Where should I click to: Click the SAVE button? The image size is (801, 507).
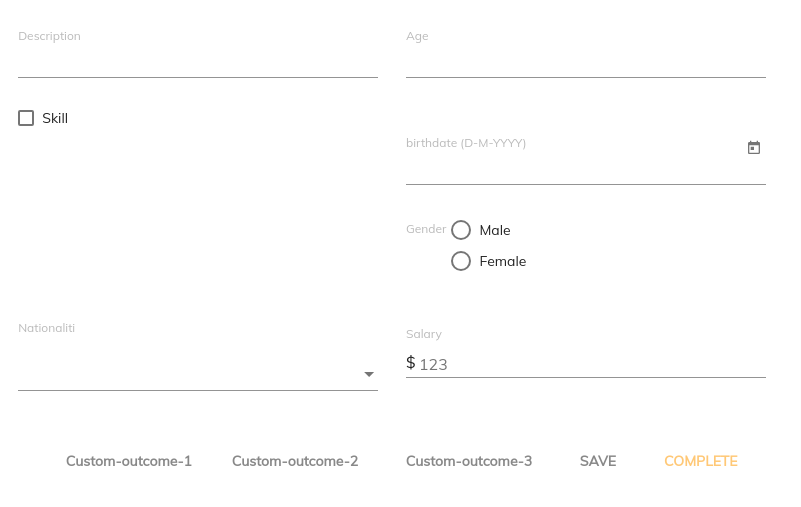[x=598, y=461]
